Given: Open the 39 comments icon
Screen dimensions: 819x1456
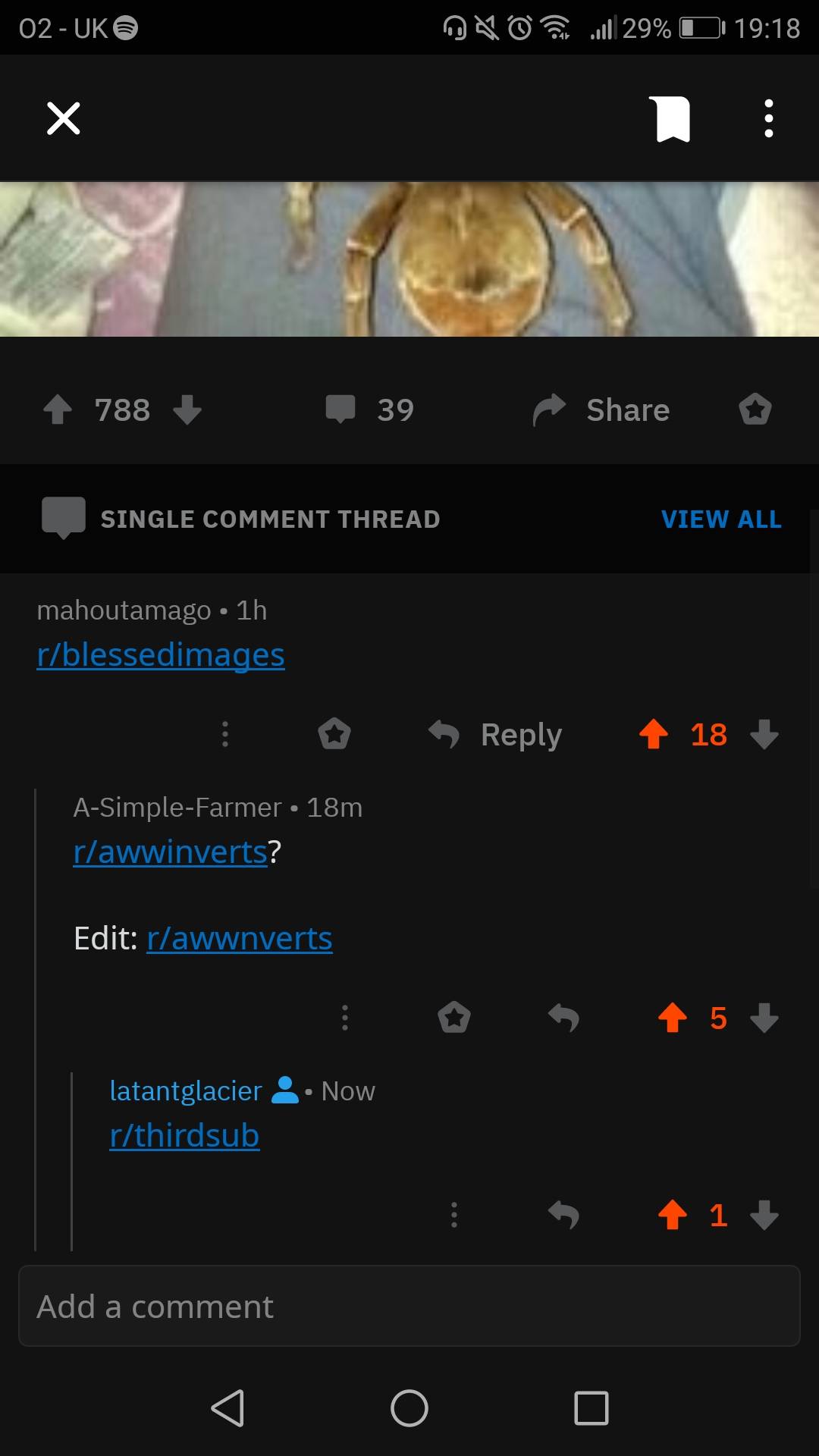Looking at the screenshot, I should pos(340,409).
